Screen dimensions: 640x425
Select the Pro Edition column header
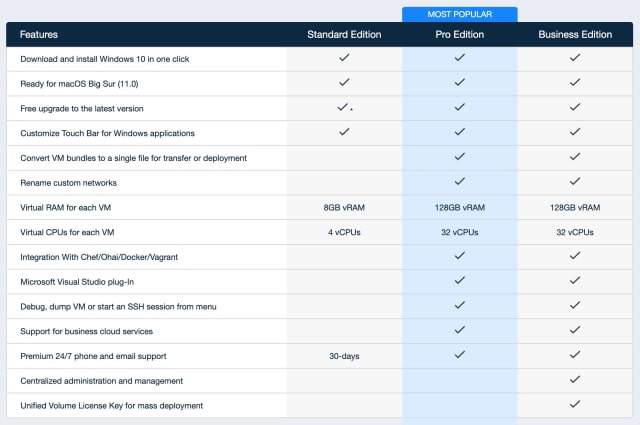pyautogui.click(x=460, y=34)
